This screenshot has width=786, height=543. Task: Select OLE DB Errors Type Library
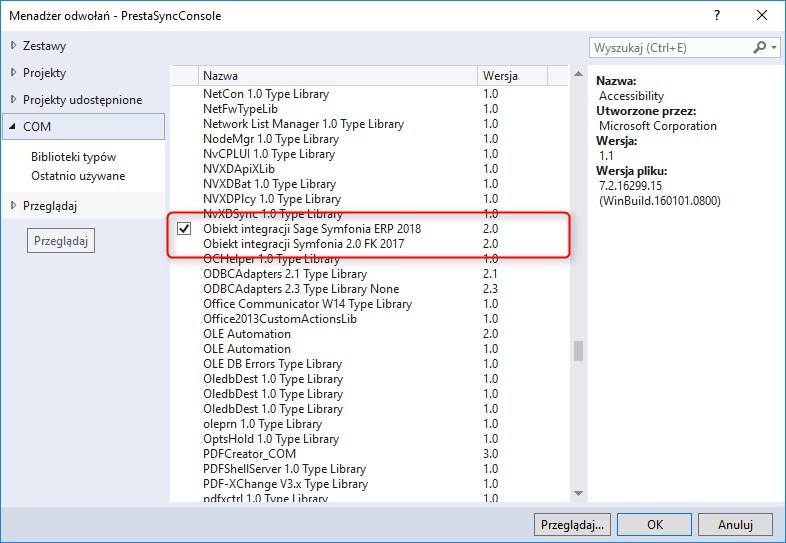tap(370, 364)
